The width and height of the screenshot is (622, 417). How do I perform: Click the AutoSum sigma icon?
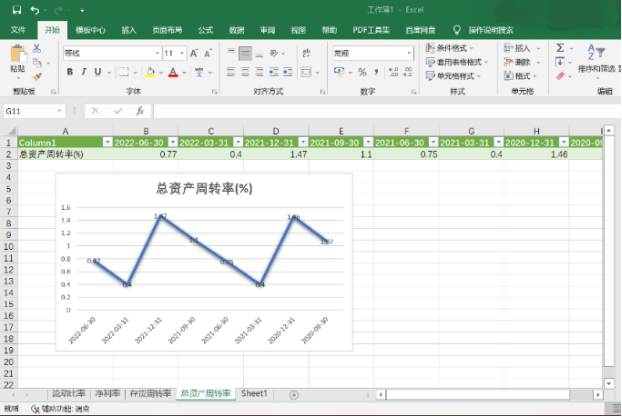(x=560, y=48)
